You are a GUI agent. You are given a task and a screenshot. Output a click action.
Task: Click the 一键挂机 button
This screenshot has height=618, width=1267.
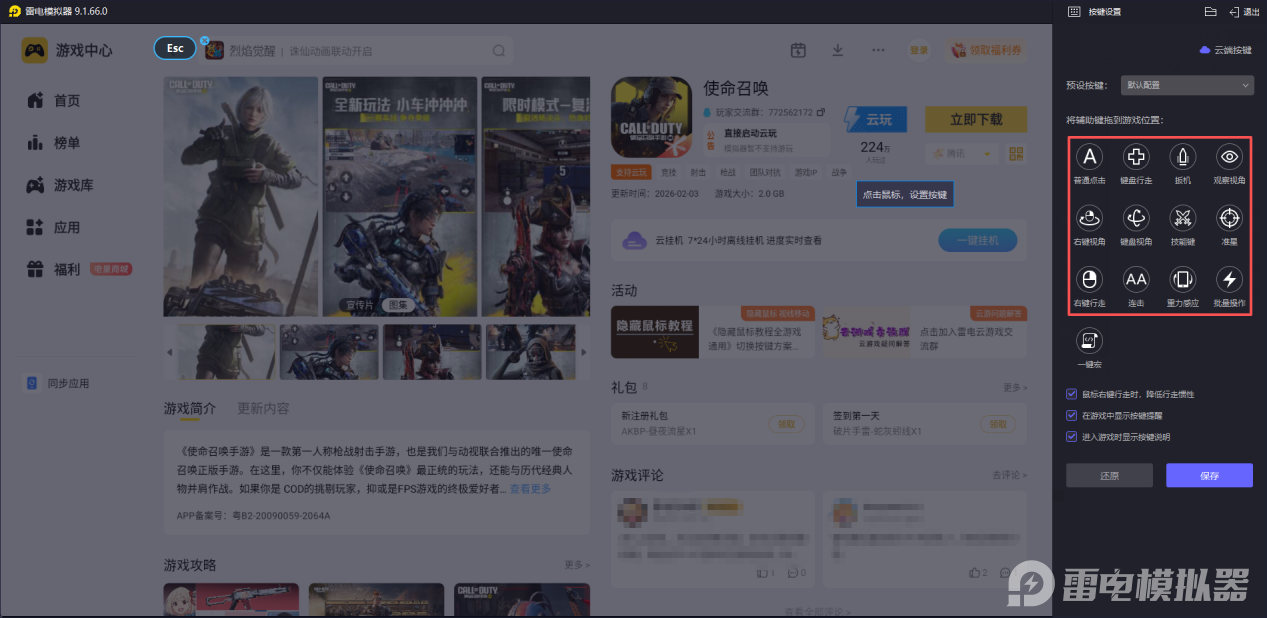click(977, 240)
